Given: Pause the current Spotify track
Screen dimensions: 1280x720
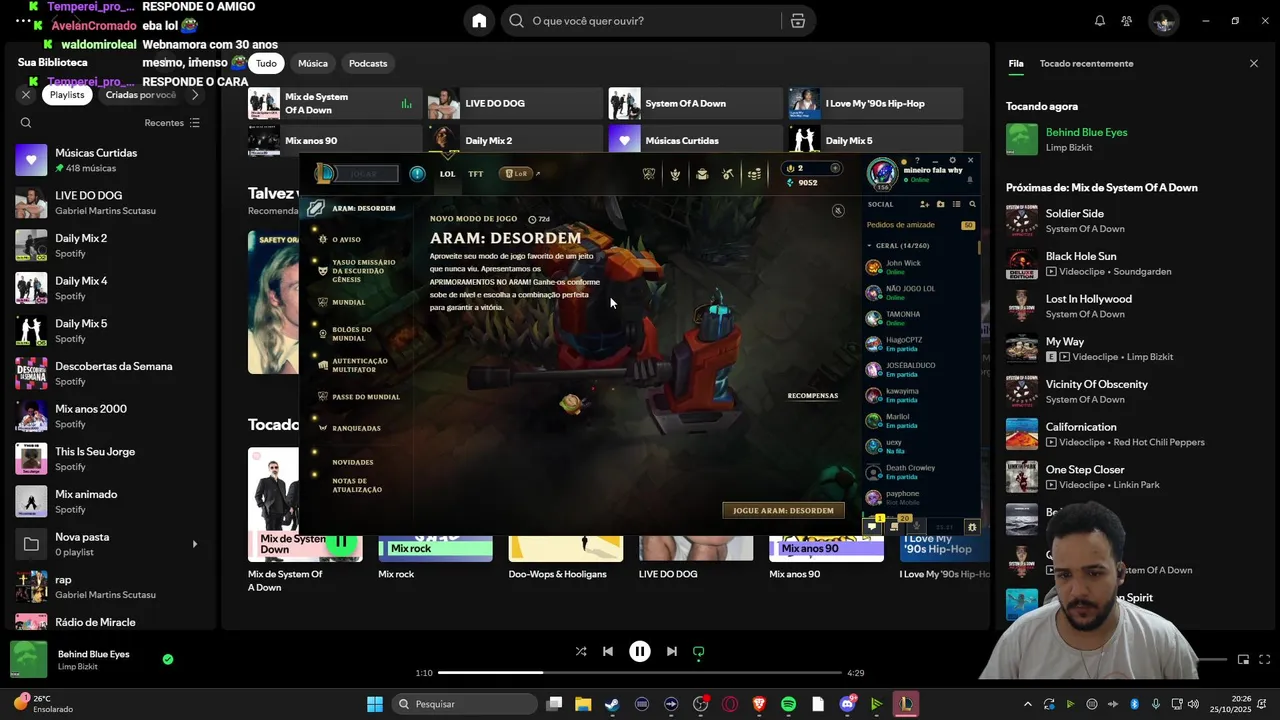Looking at the screenshot, I should tap(640, 651).
